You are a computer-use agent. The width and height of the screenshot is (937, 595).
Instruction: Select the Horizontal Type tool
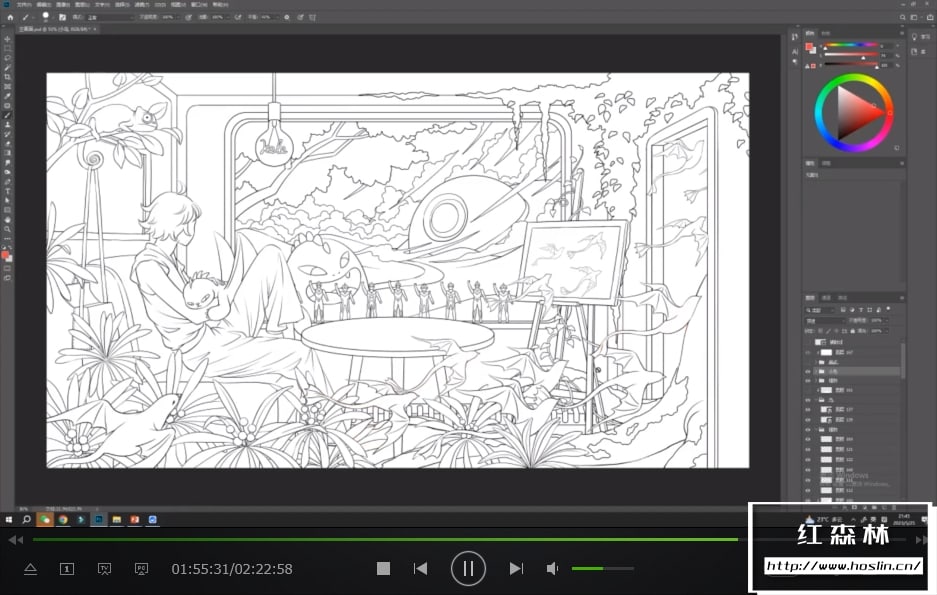click(x=7, y=191)
